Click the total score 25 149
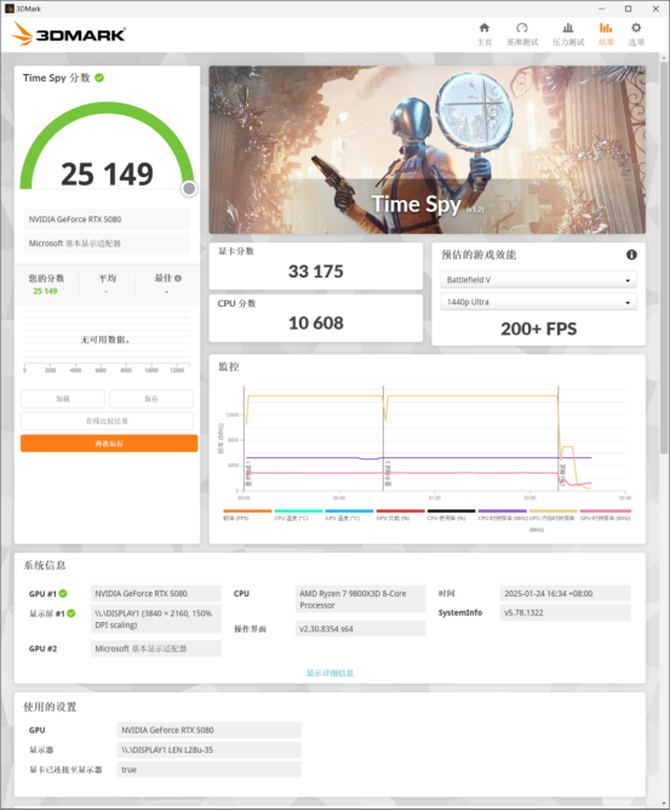The width and height of the screenshot is (670, 811). [x=107, y=174]
